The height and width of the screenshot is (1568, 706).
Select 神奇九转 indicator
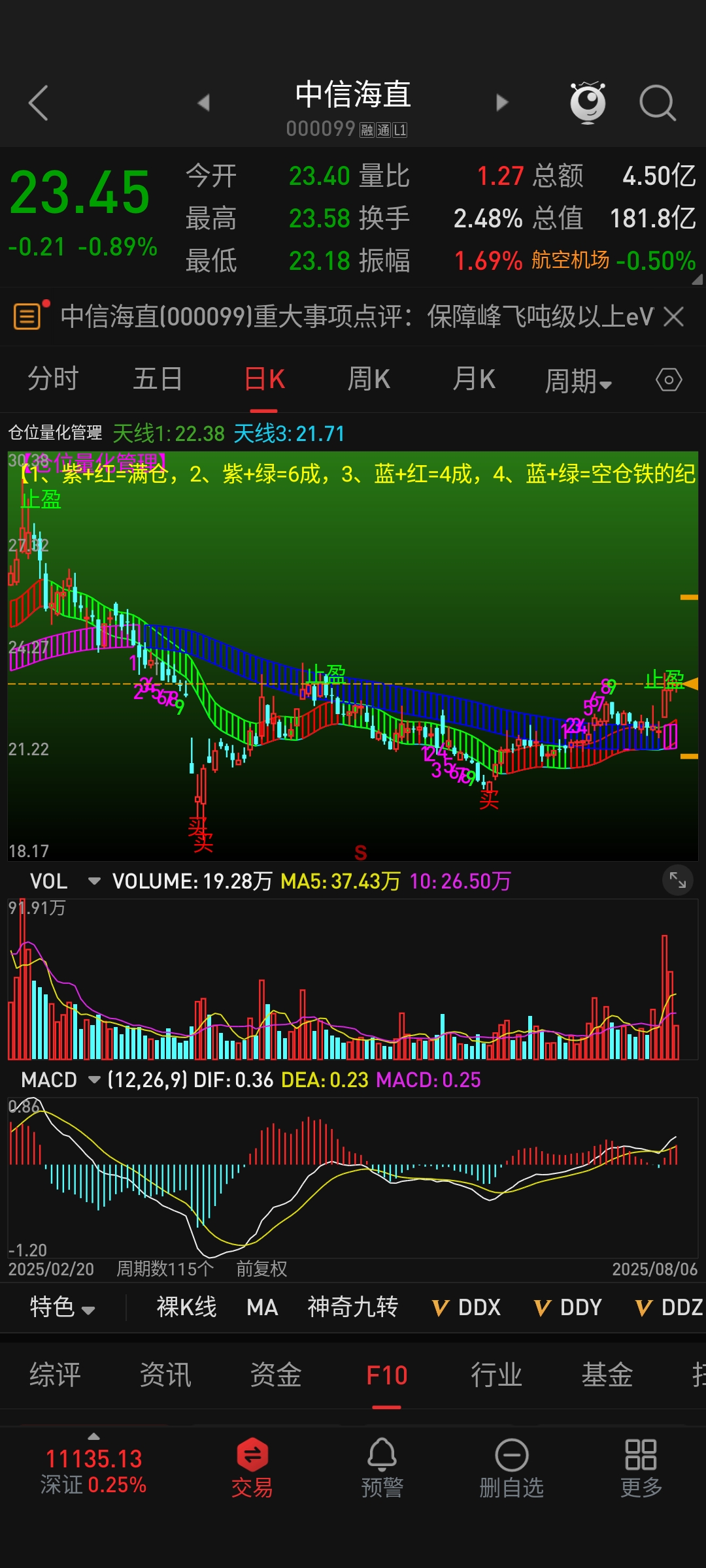pos(353,1307)
